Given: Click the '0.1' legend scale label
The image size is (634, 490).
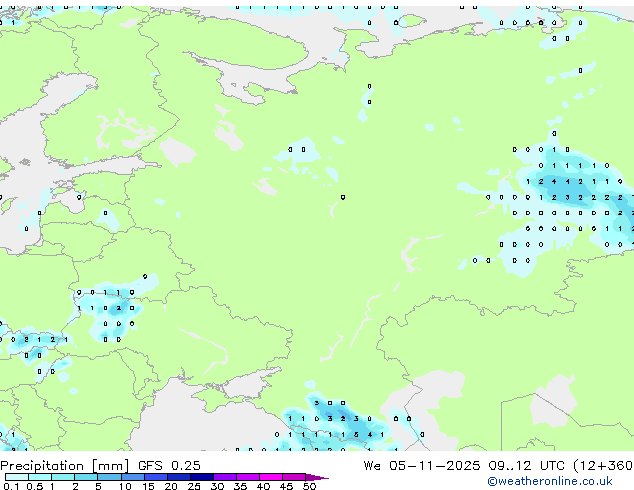Looking at the screenshot, I should 11,486.
